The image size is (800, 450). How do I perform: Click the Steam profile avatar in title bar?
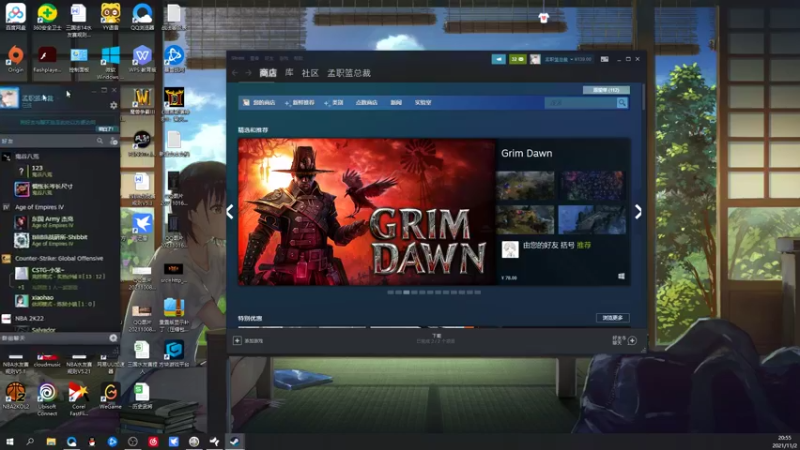535,59
